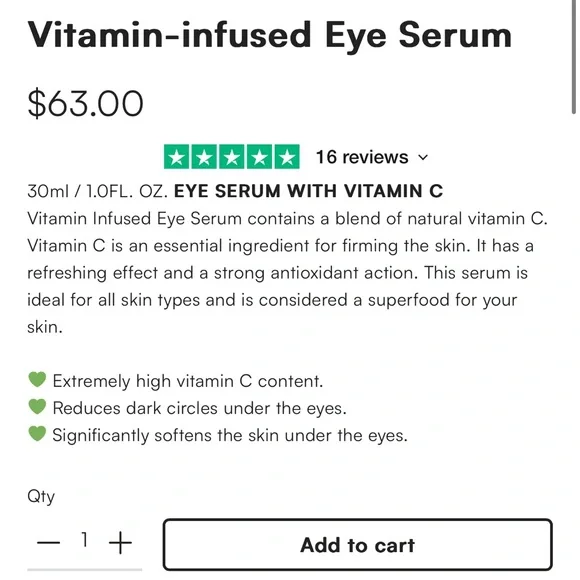Click the quantity value field
This screenshot has width=580, height=580.
coord(85,540)
